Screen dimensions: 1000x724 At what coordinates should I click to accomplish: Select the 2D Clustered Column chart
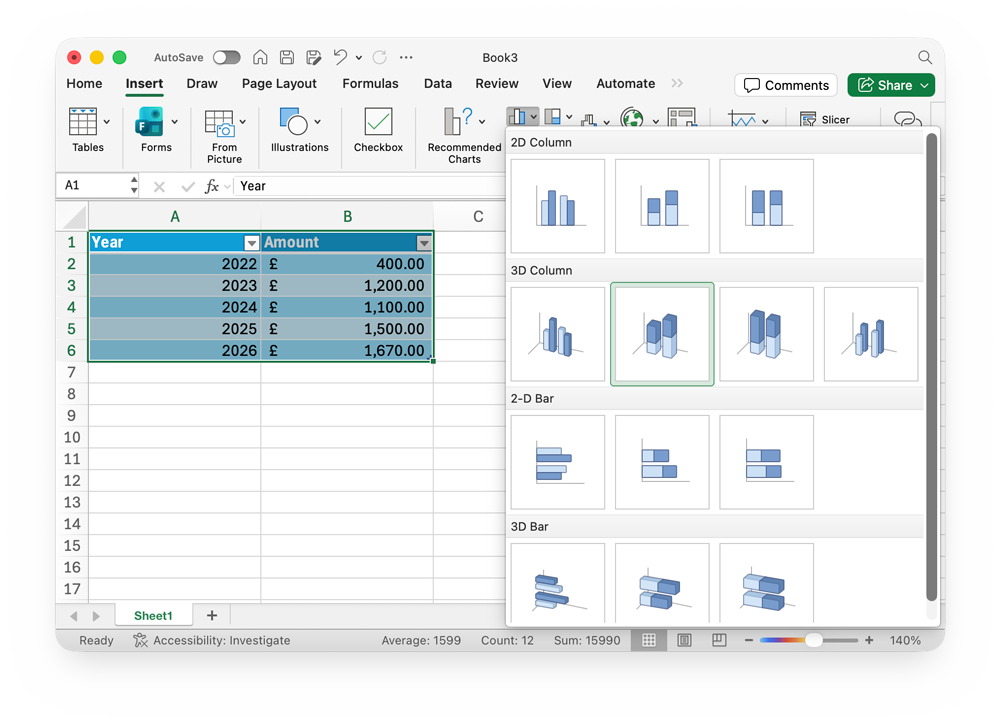pyautogui.click(x=557, y=206)
